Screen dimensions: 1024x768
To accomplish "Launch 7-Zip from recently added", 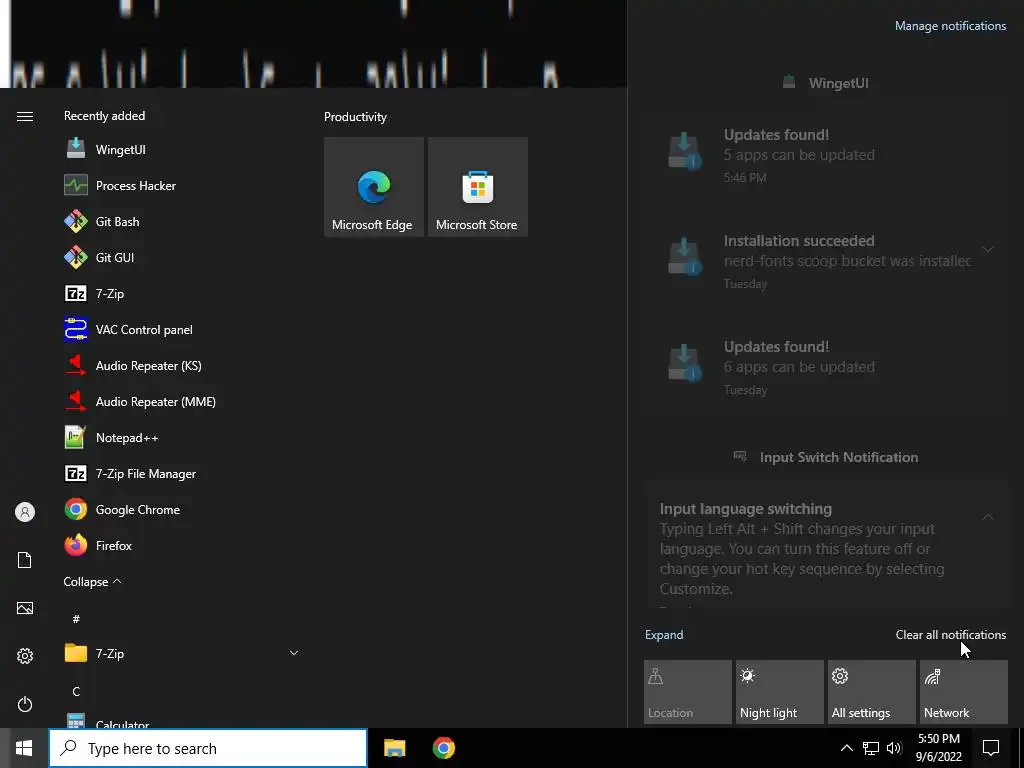I will click(181, 293).
